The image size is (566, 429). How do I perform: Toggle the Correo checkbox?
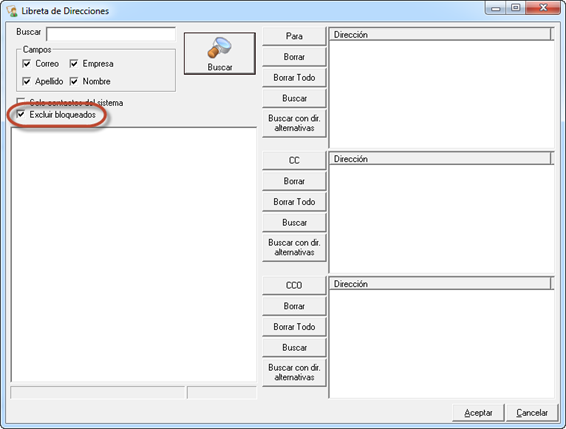coord(26,64)
